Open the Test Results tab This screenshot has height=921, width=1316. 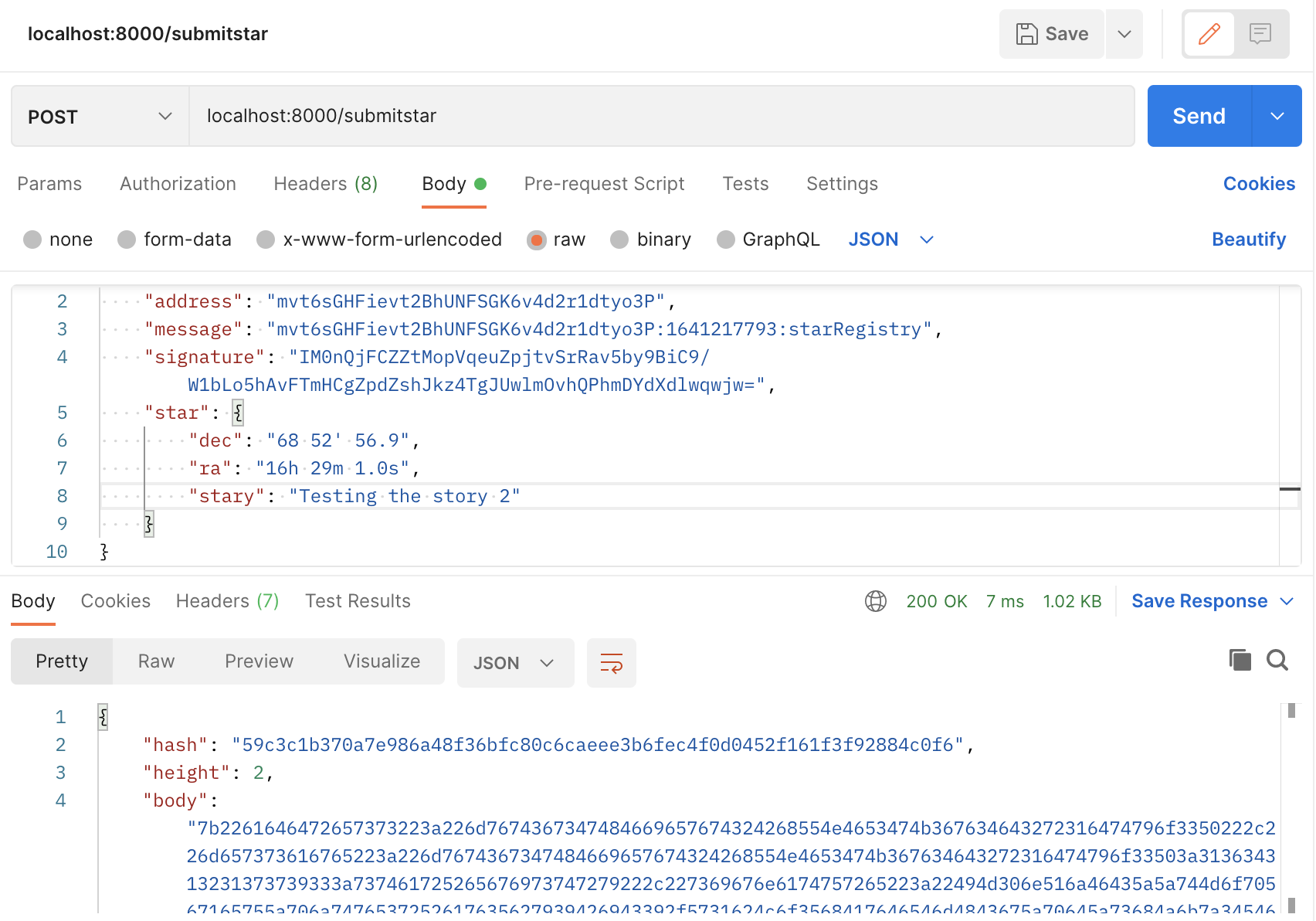pos(358,601)
